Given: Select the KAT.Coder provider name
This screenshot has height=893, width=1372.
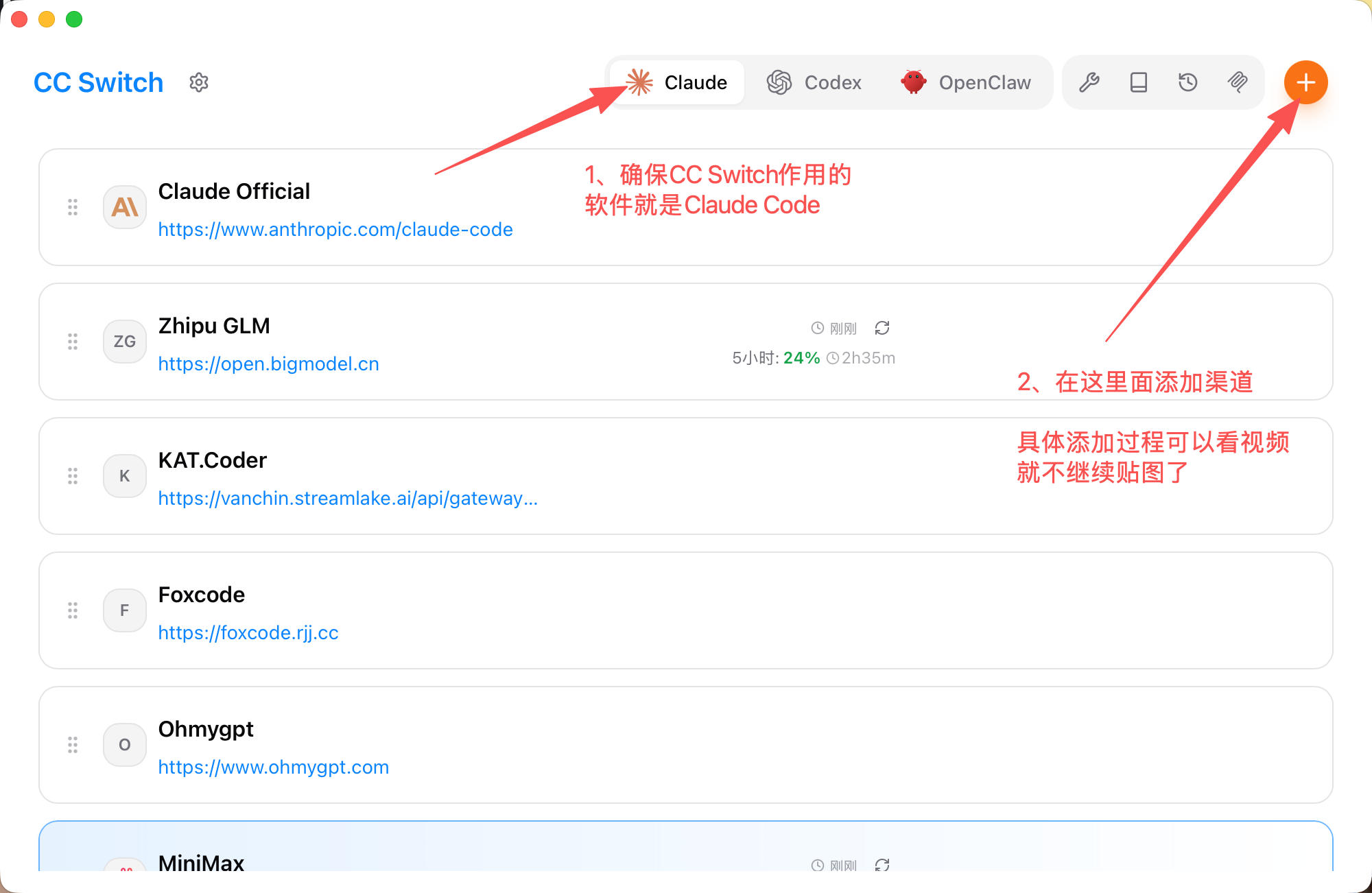Looking at the screenshot, I should 213,460.
